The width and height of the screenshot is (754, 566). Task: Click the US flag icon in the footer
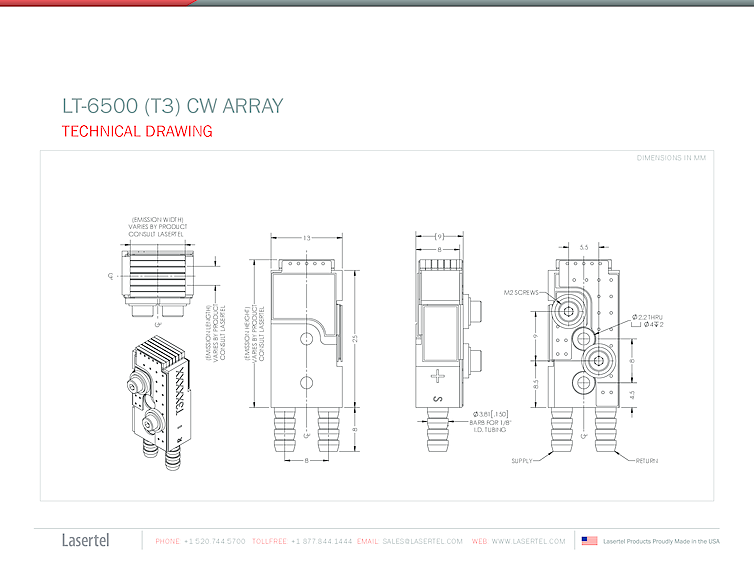coord(589,541)
